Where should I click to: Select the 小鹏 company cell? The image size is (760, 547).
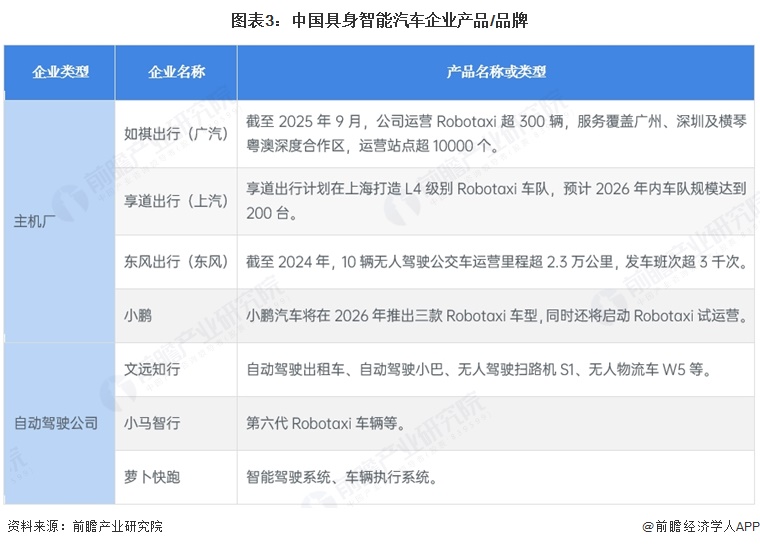pos(176,315)
